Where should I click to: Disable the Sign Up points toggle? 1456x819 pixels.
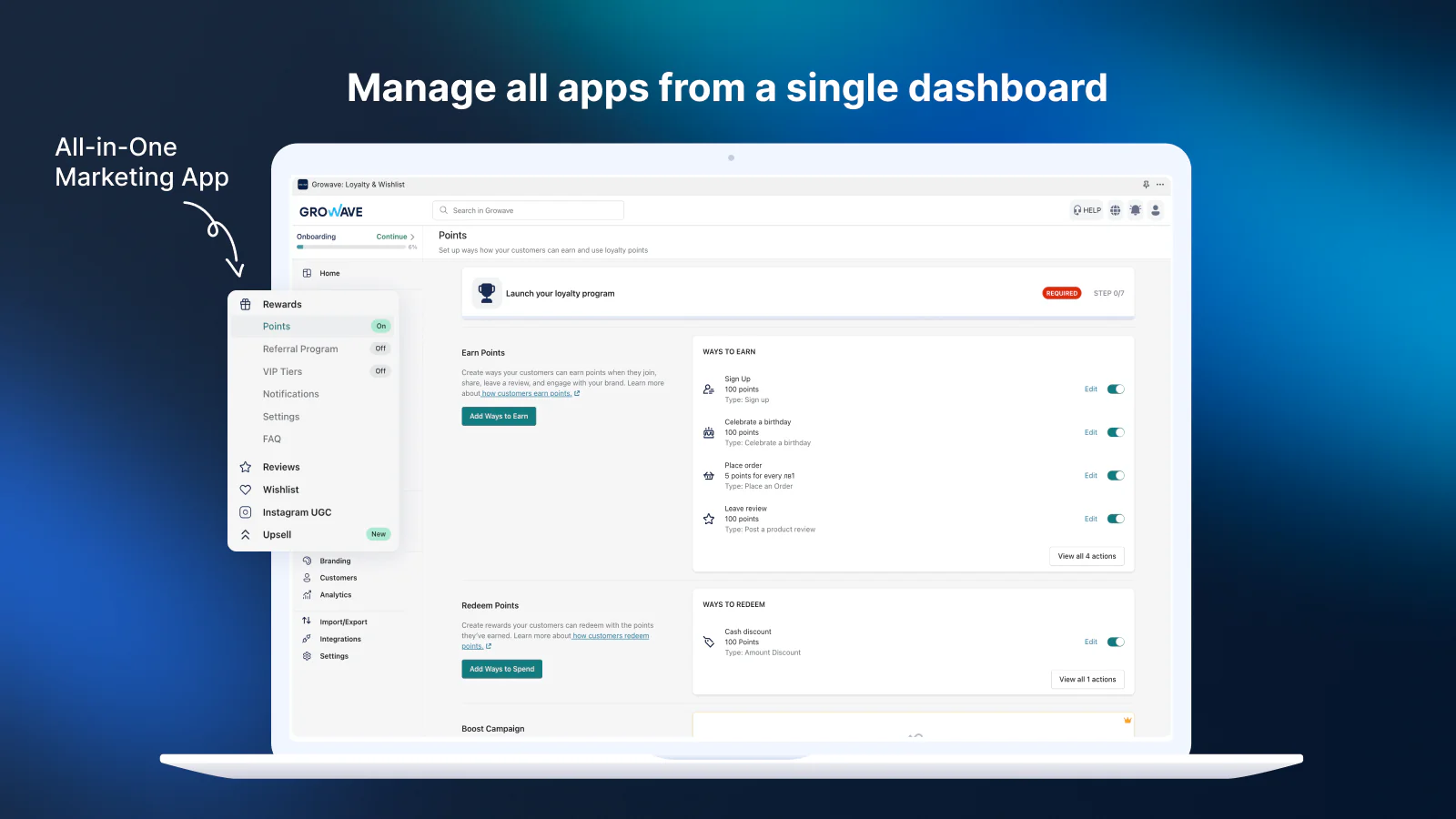pos(1116,389)
